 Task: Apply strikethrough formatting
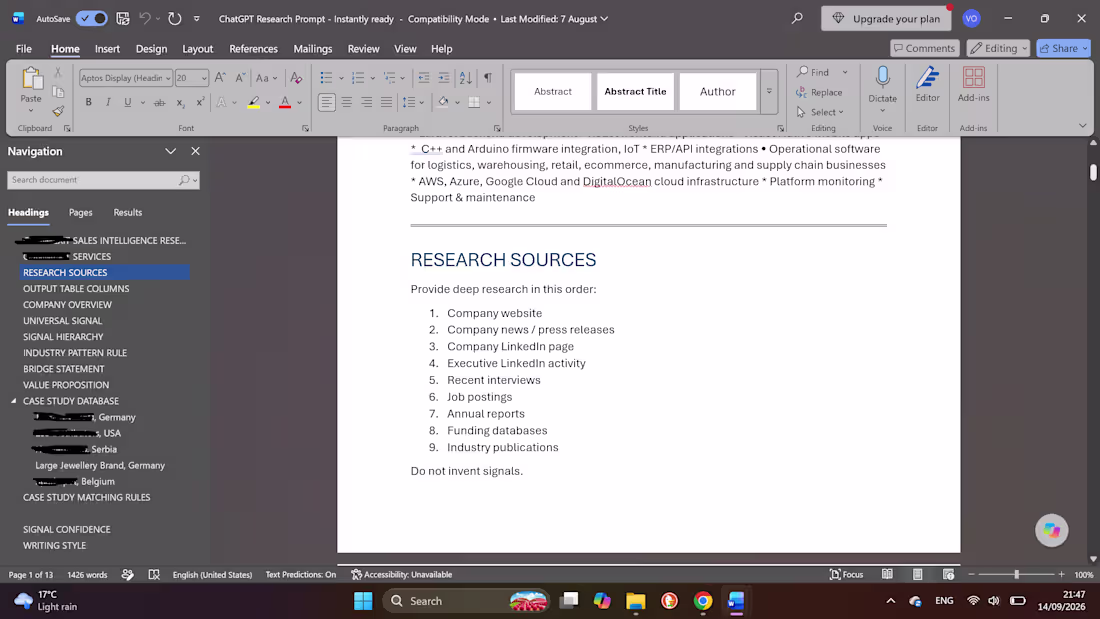click(x=159, y=102)
